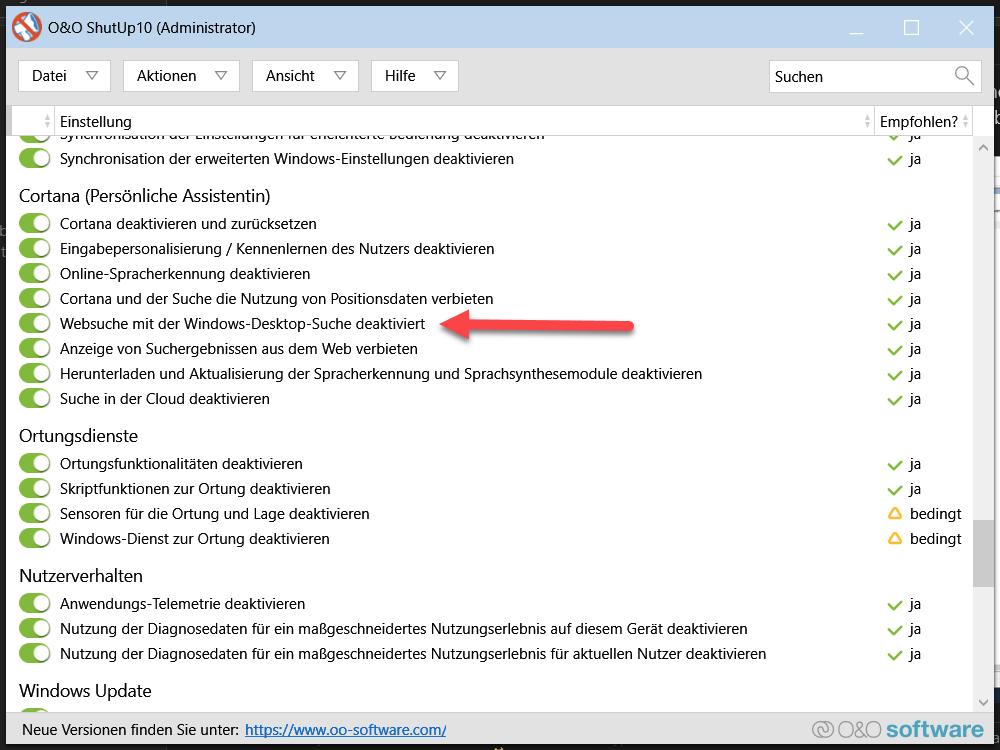Toggle Synchronisation der erweiterten Windows-Einstellungen

click(x=34, y=158)
